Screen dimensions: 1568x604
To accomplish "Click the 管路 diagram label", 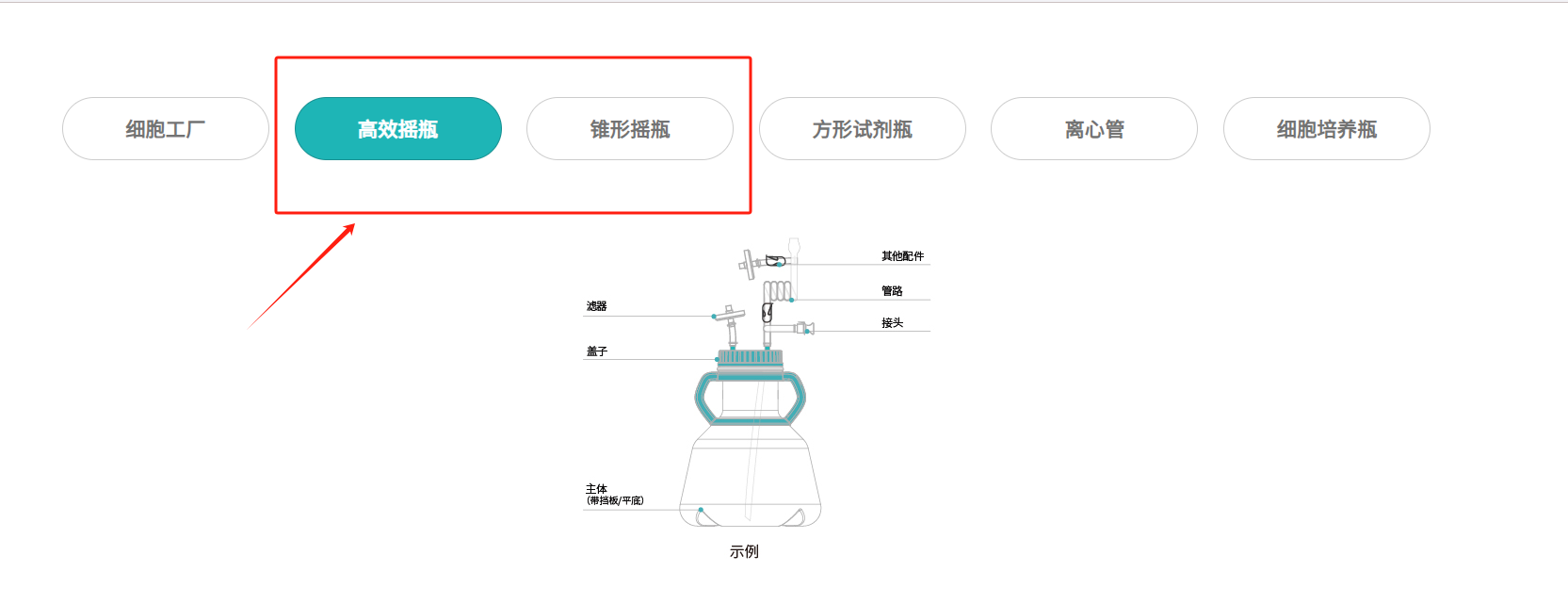I will point(892,291).
